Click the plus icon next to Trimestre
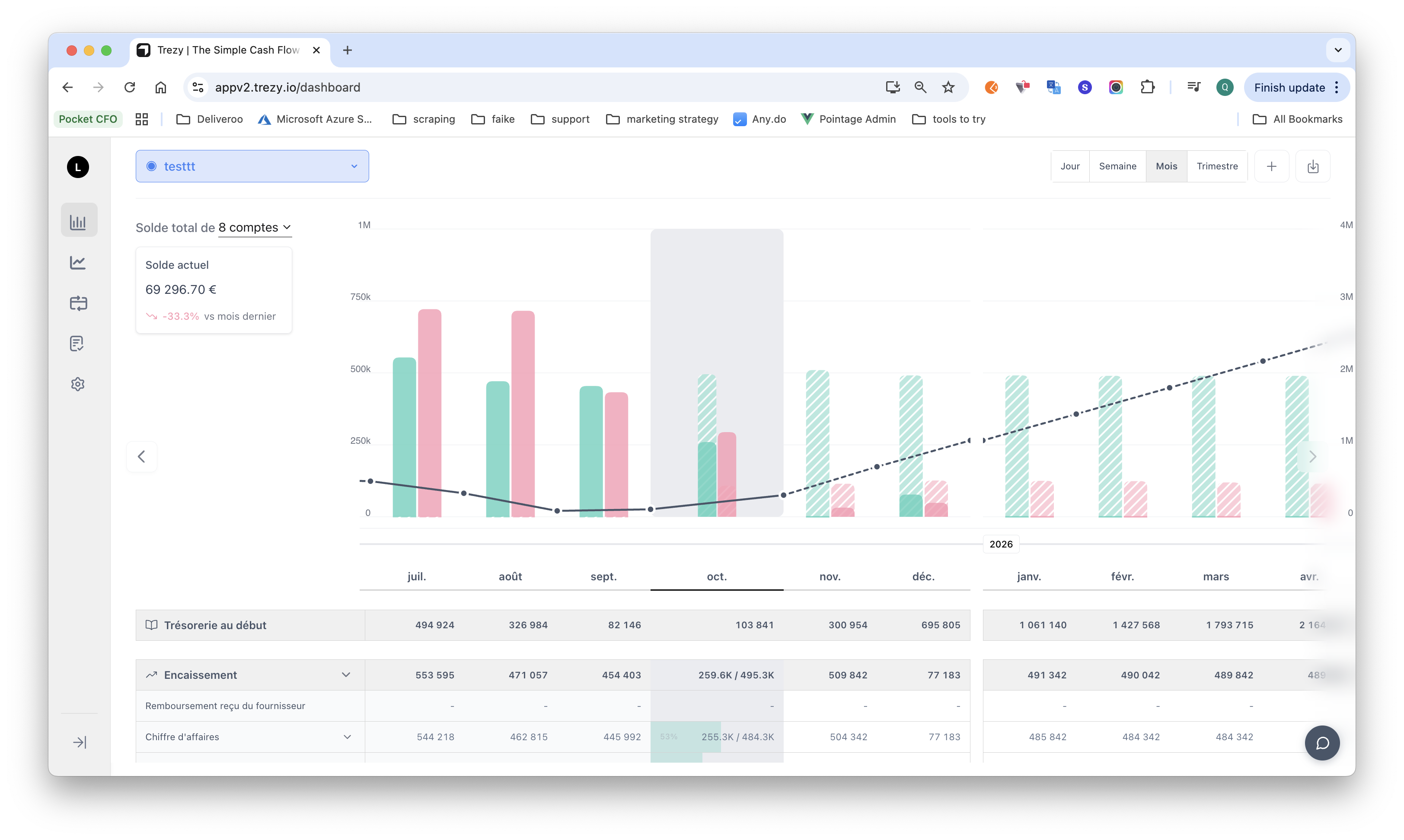The height and width of the screenshot is (840, 1404). (1272, 166)
